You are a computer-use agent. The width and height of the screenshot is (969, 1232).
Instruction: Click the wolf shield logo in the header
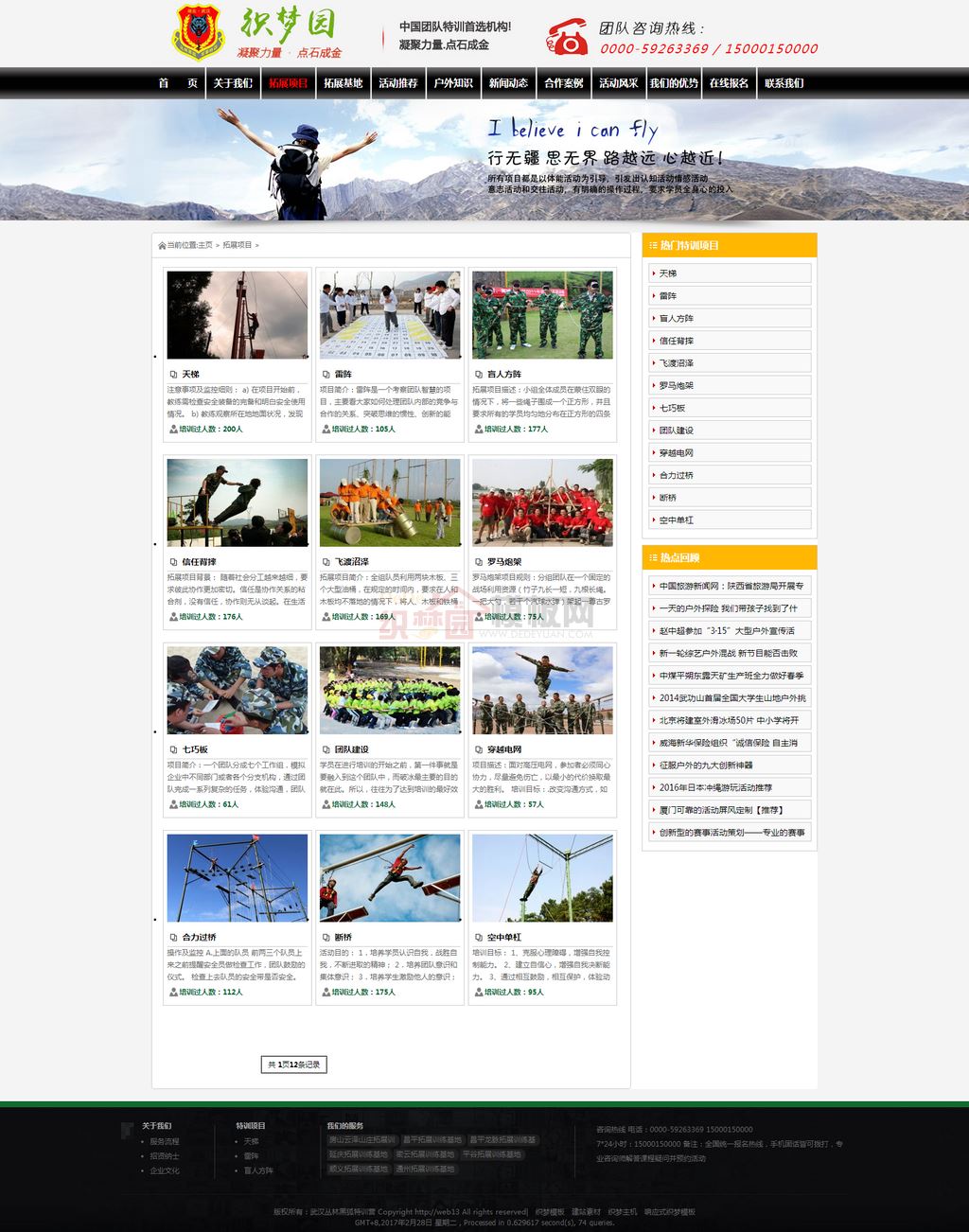198,31
